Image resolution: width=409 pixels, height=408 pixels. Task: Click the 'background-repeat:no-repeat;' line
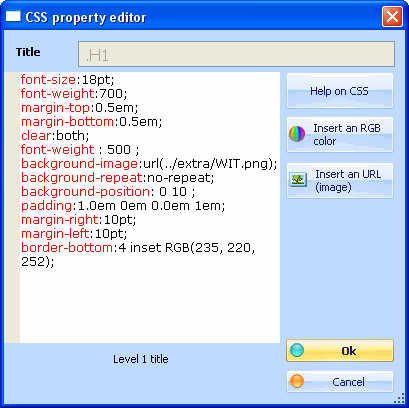[118, 178]
